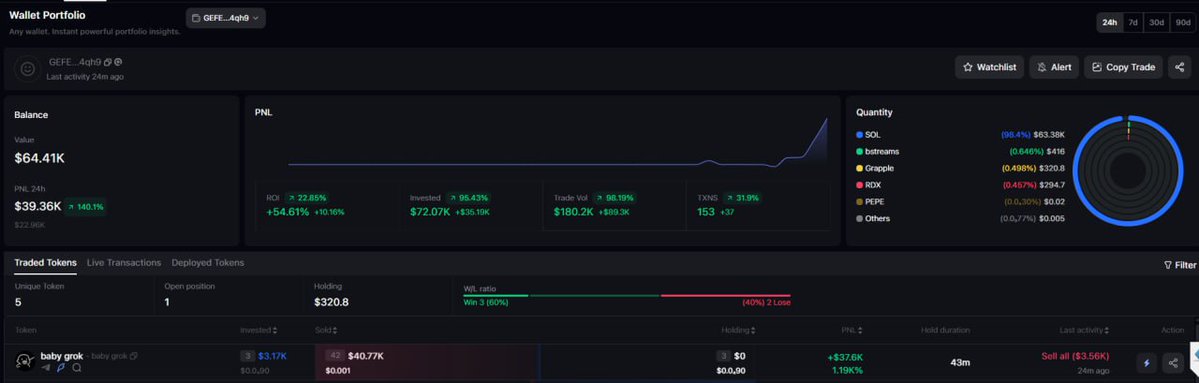Click the Holding $320.8 summary value
Viewport: 1199px width, 383px height.
point(331,302)
